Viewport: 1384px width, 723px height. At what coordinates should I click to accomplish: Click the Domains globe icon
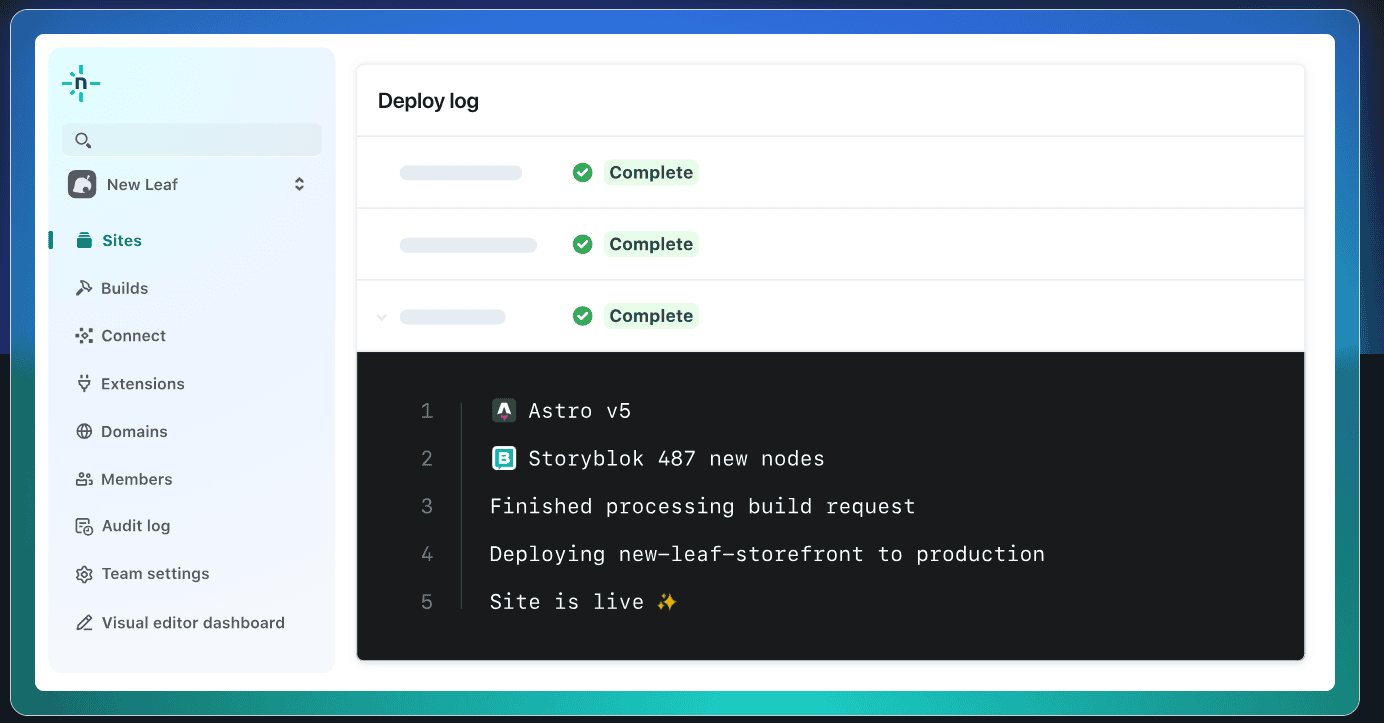(x=84, y=432)
